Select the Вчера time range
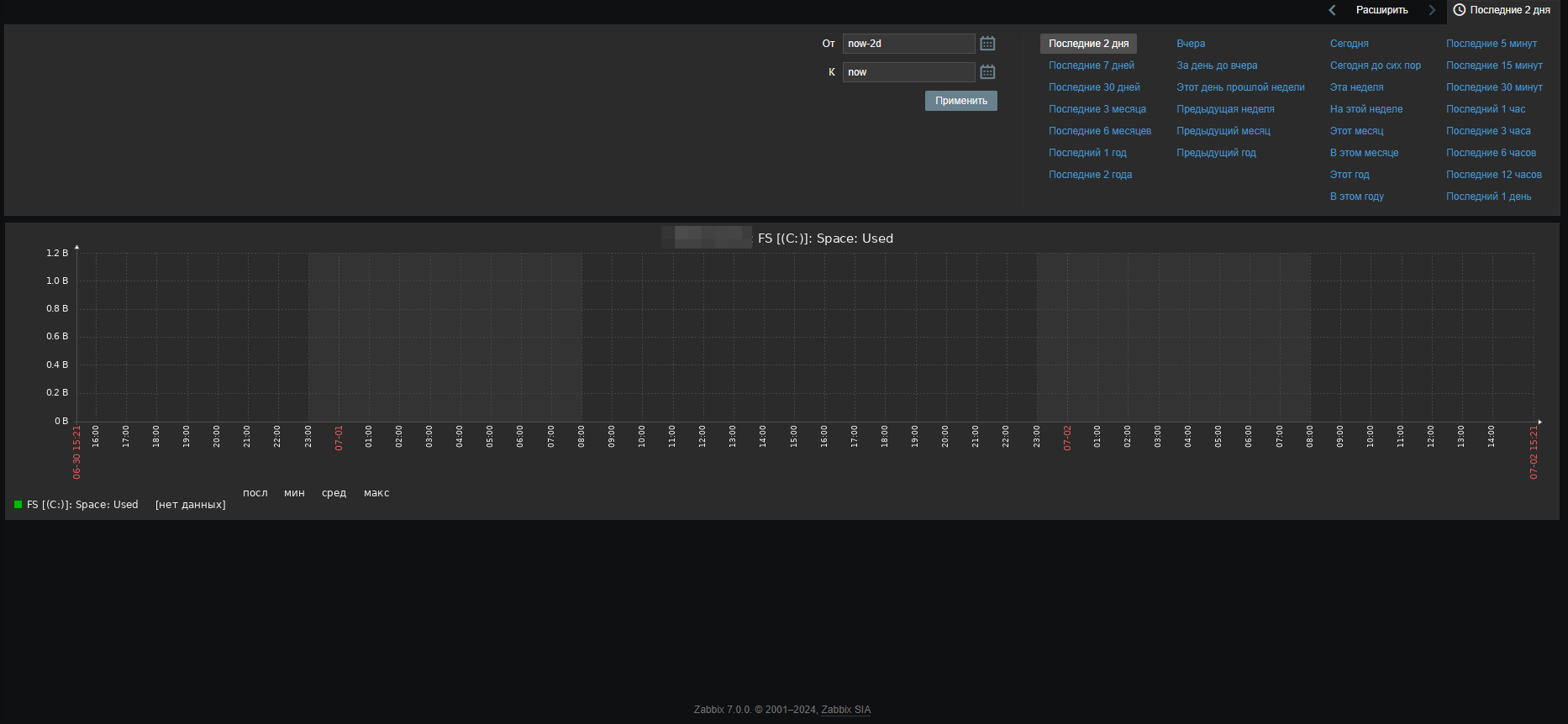This screenshot has height=724, width=1568. tap(1190, 44)
